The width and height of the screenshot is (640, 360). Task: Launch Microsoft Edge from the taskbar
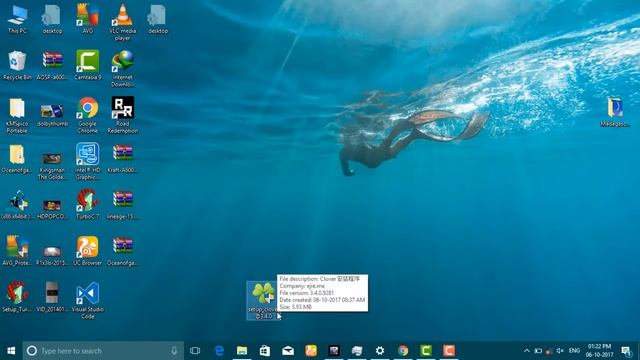[x=219, y=351]
